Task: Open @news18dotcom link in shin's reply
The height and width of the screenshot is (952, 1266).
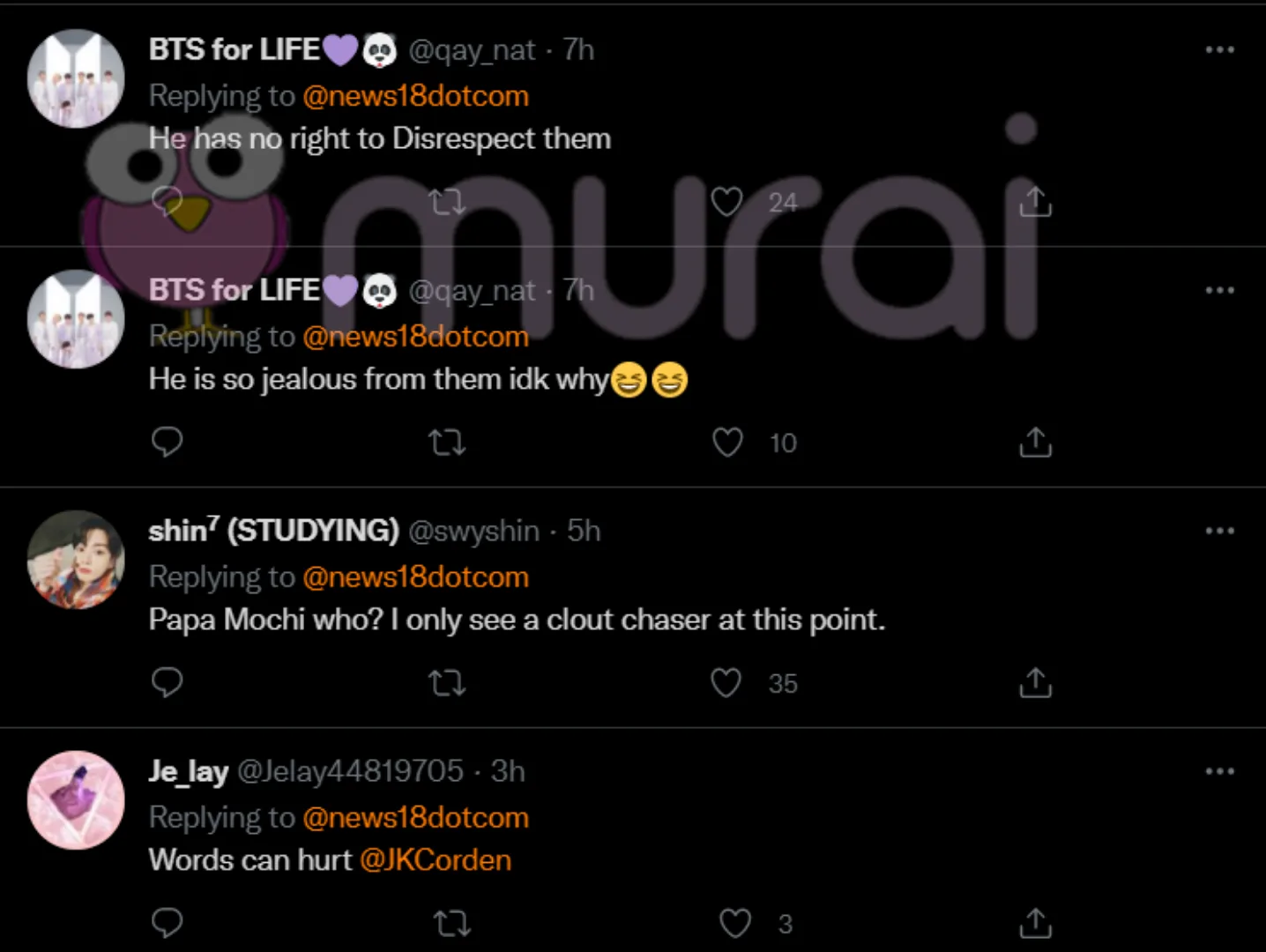Action: pos(415,577)
